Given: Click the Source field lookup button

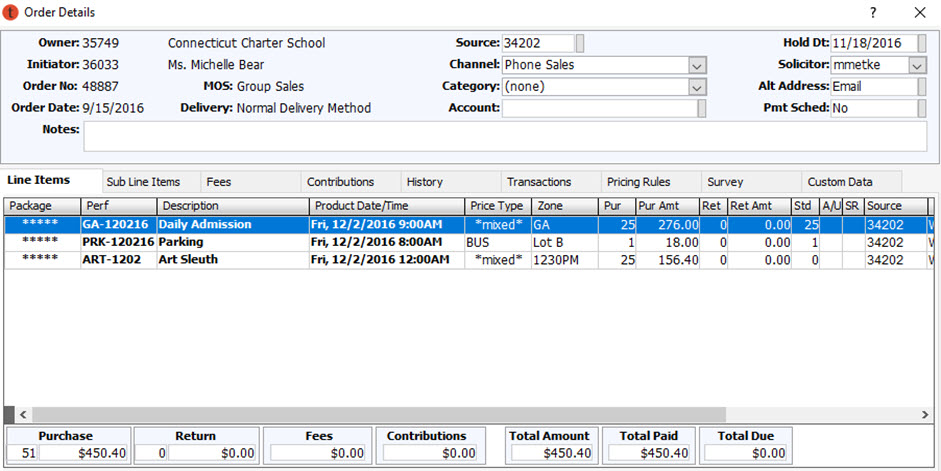Looking at the screenshot, I should tap(580, 43).
